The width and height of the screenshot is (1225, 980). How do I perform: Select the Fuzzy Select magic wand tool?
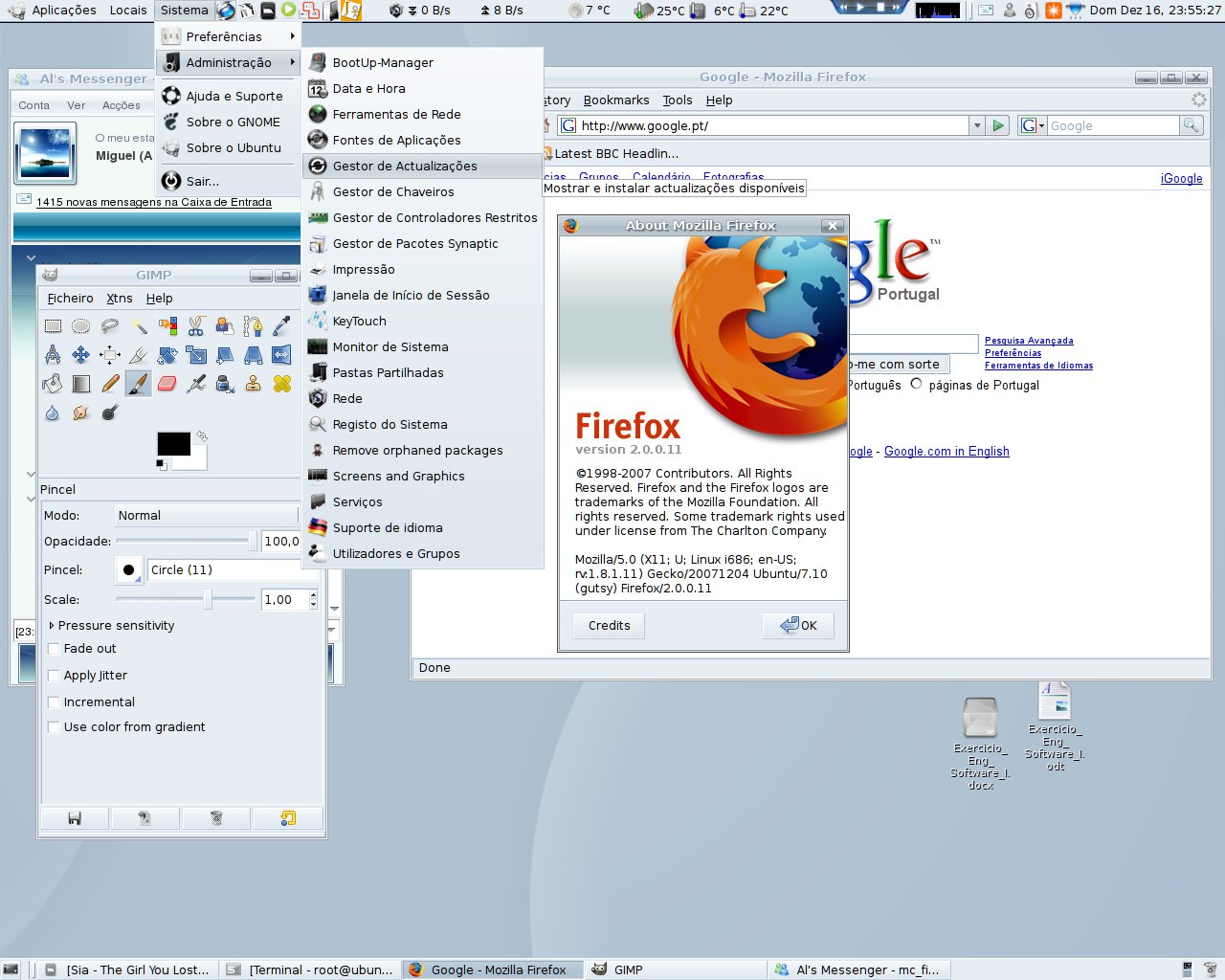[x=139, y=326]
